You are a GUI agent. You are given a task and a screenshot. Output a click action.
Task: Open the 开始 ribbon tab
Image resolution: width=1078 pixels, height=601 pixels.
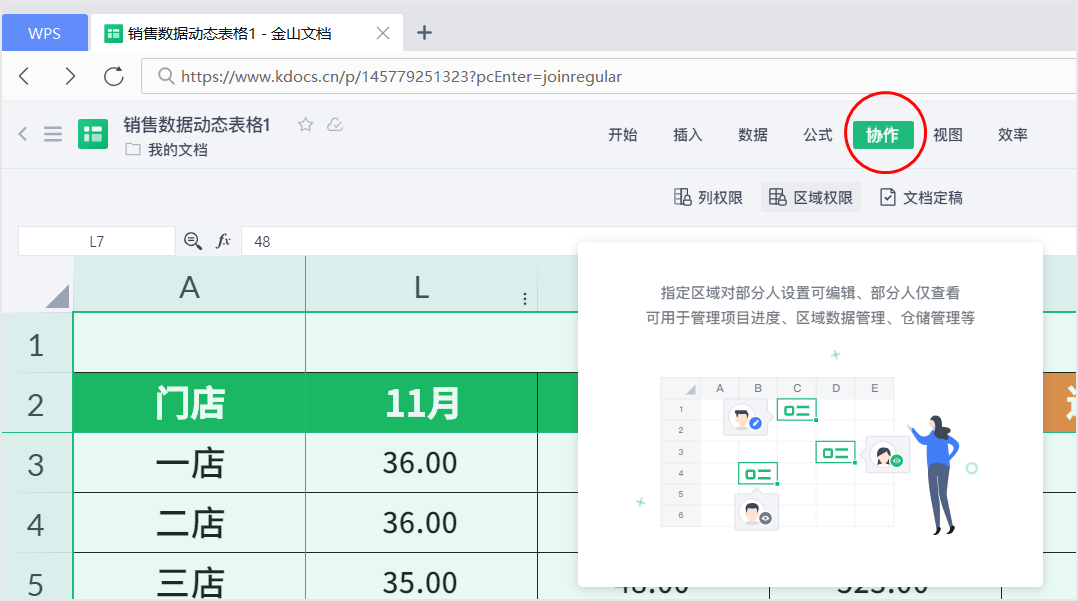coord(623,134)
